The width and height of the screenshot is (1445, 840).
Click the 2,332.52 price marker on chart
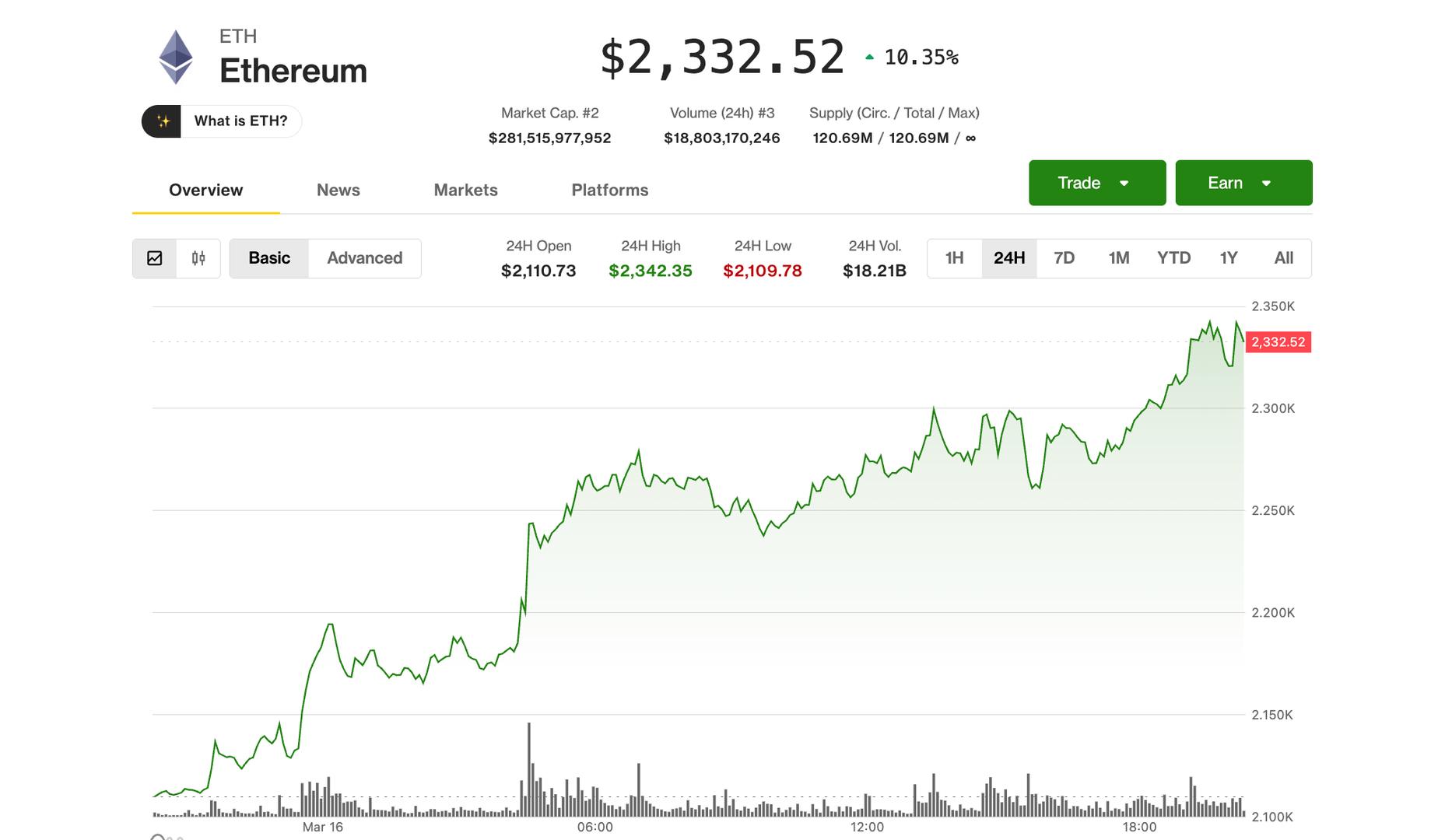coord(1278,342)
